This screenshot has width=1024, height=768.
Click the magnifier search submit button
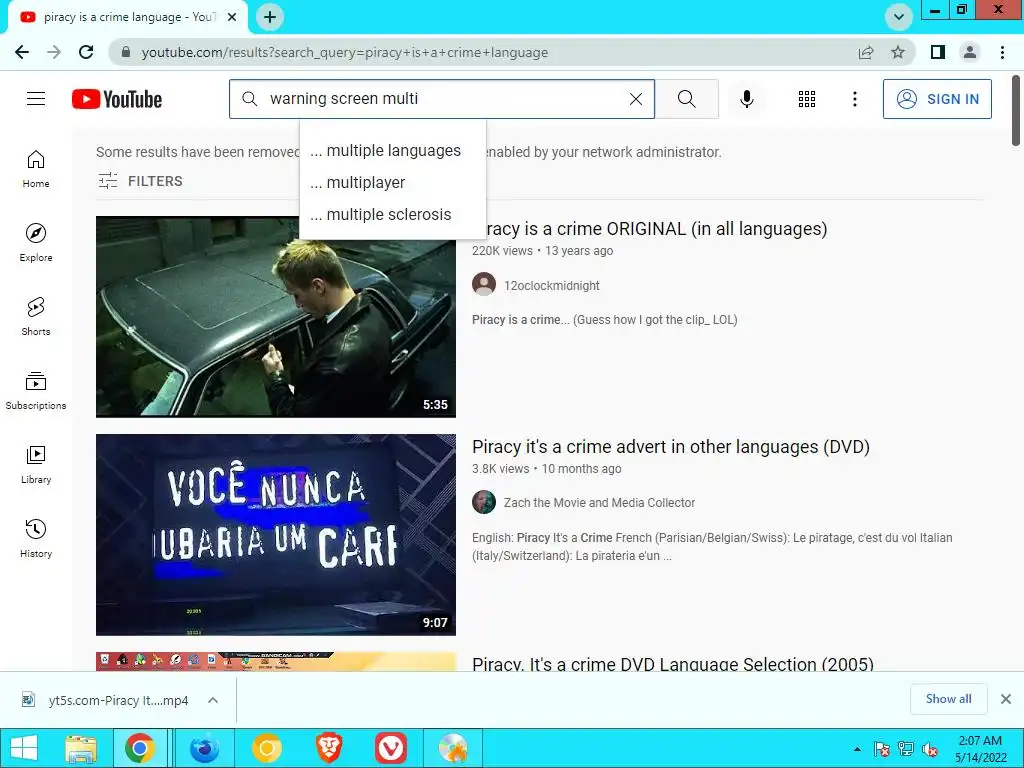tap(686, 99)
